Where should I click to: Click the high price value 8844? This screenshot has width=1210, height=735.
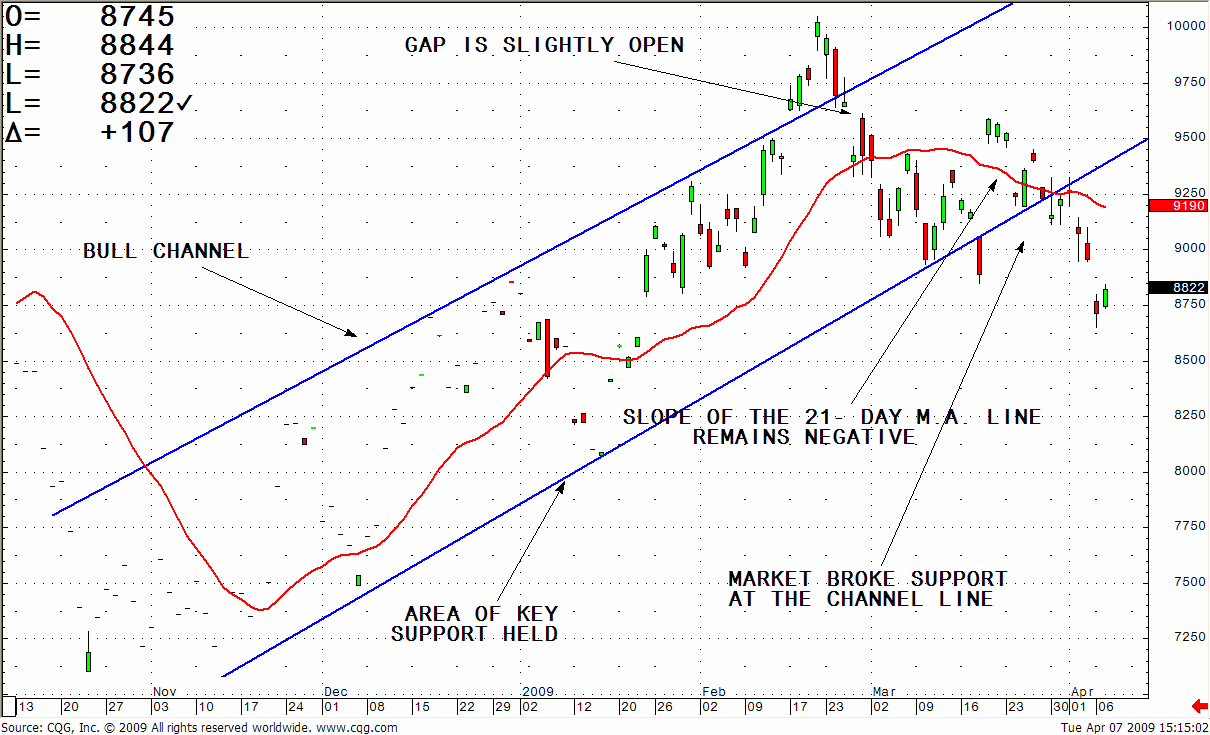pyautogui.click(x=137, y=45)
